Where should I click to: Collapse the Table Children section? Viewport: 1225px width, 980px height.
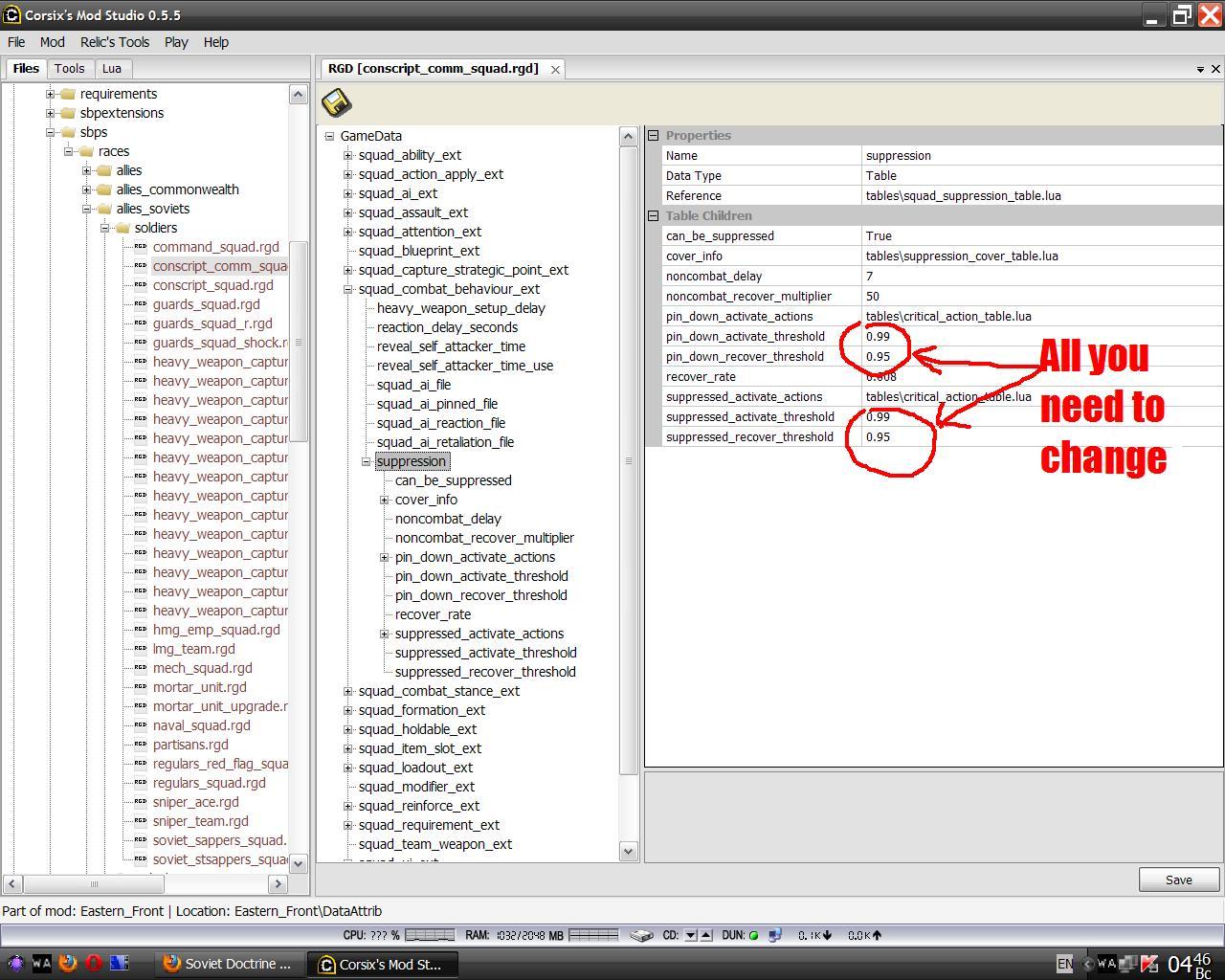coord(654,216)
